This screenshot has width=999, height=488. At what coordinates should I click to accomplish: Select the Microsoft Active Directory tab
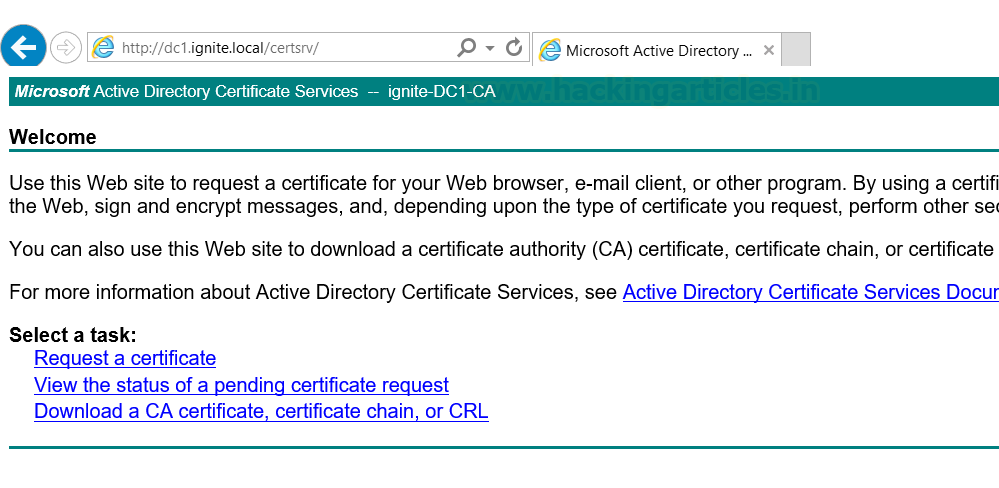[656, 50]
